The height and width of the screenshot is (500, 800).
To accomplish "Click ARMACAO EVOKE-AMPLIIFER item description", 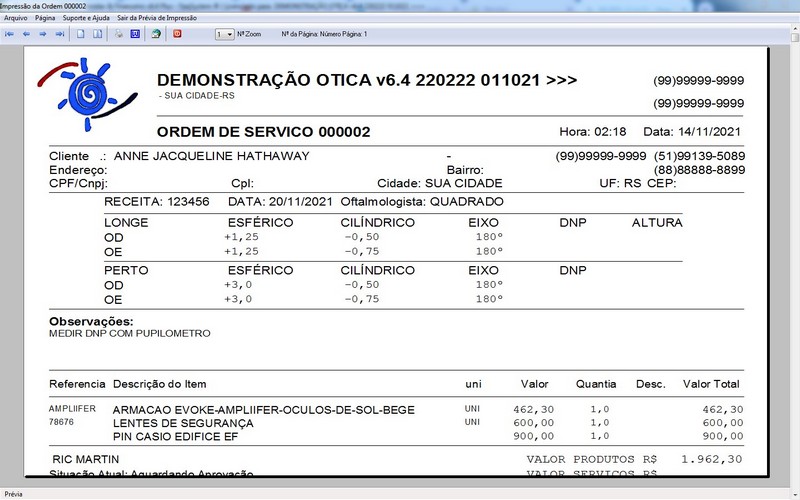I will pyautogui.click(x=263, y=410).
